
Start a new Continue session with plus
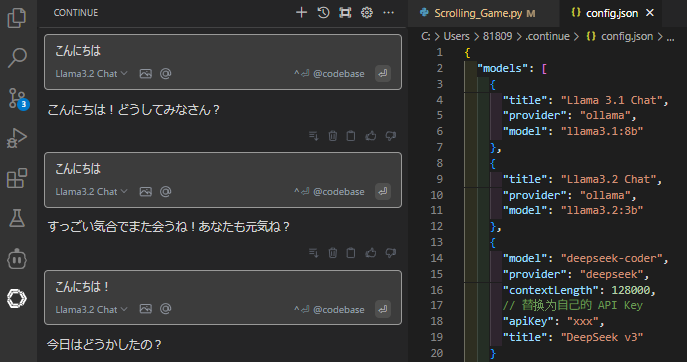301,13
